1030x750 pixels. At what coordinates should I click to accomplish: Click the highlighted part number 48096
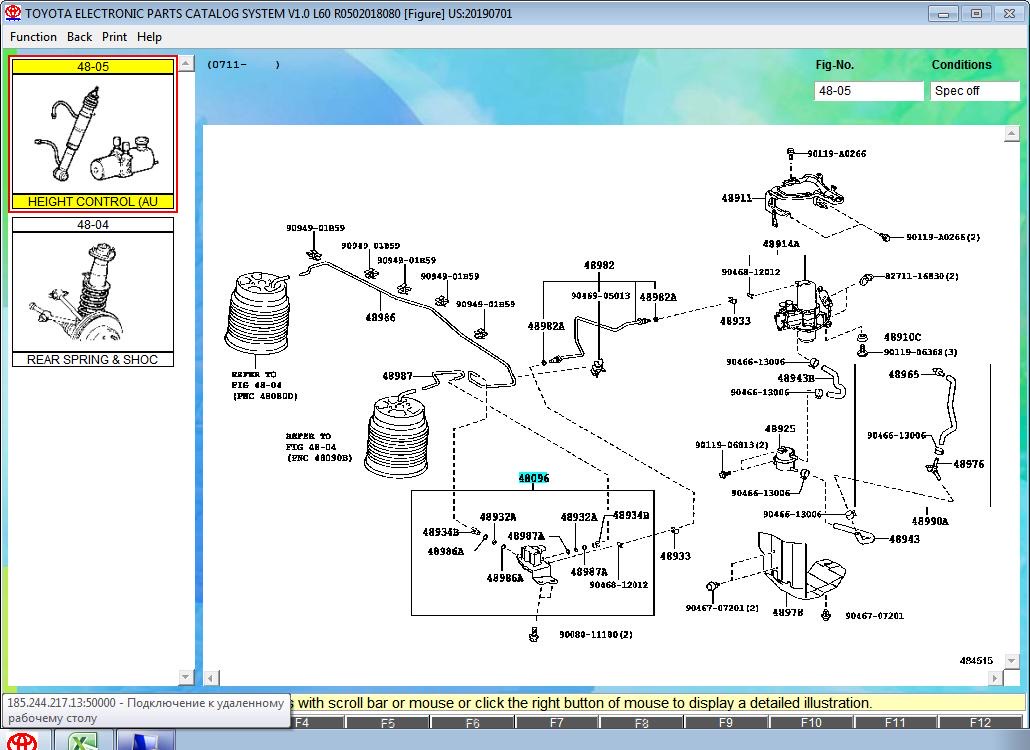click(533, 478)
